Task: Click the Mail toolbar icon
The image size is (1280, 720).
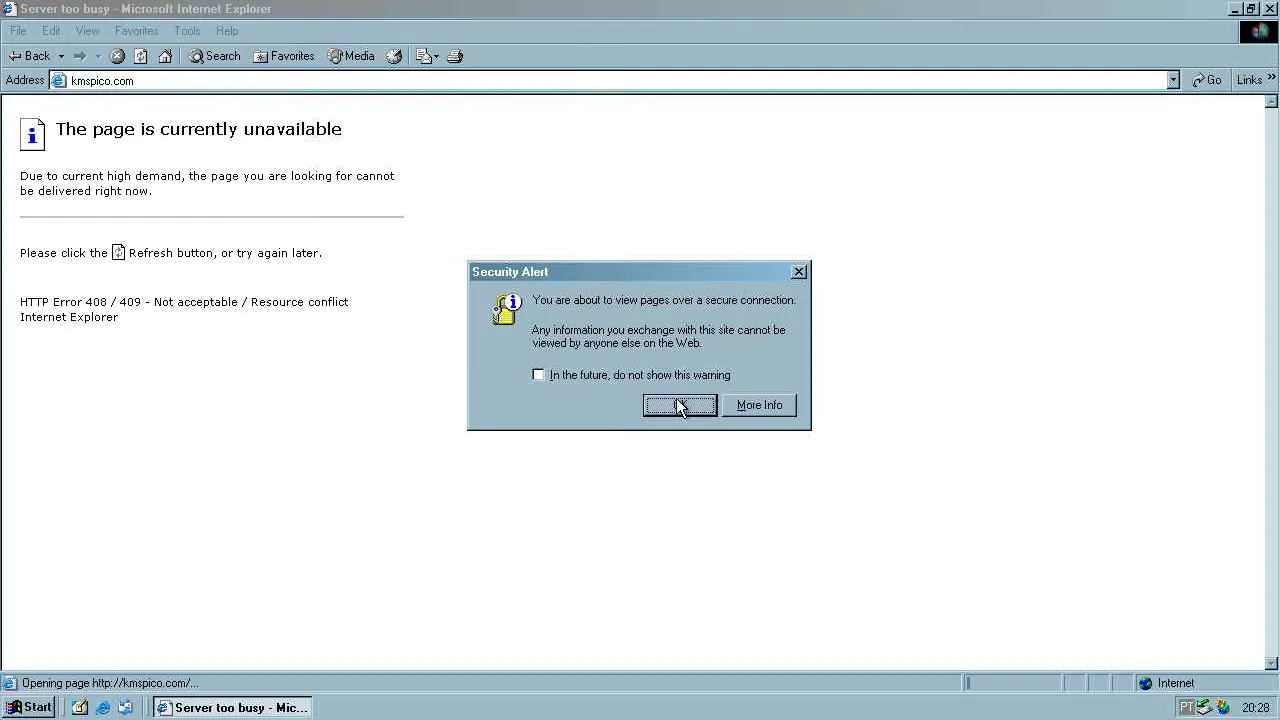Action: tap(423, 56)
